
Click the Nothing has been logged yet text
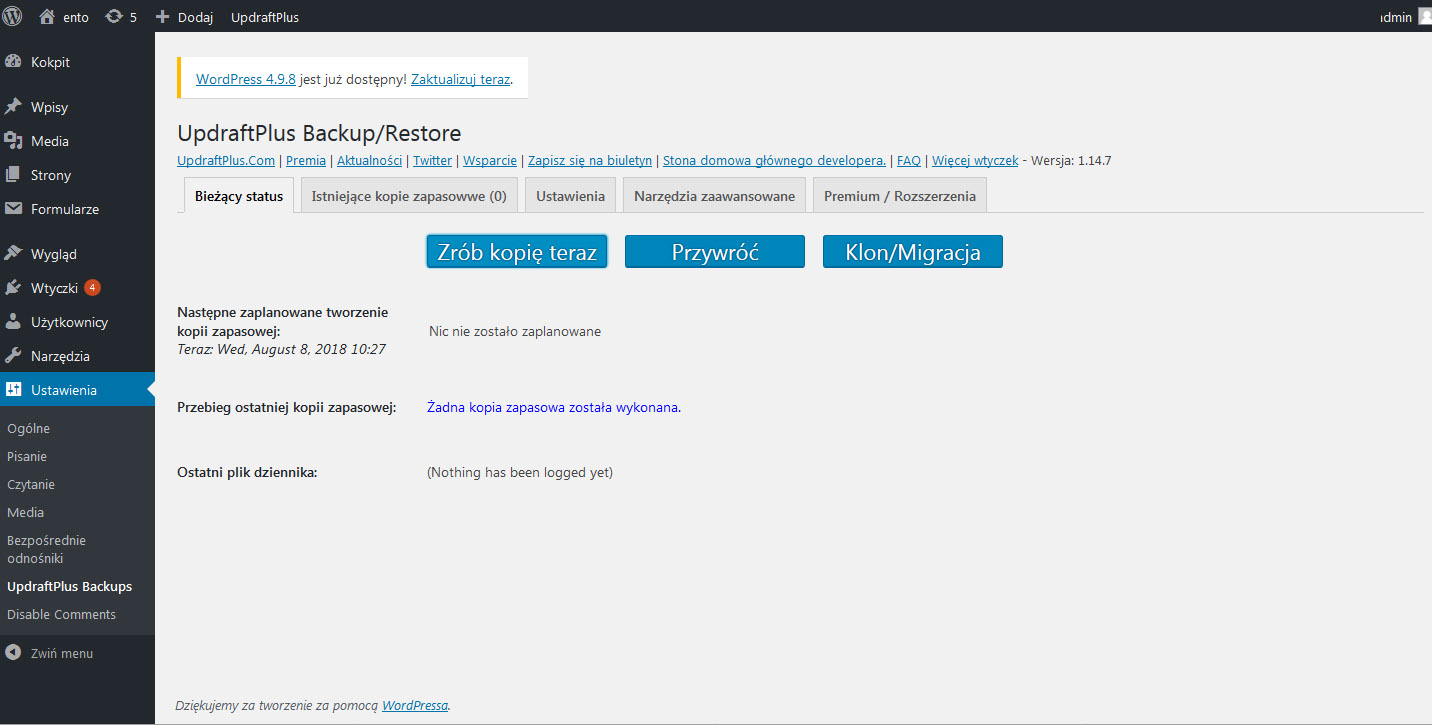pyautogui.click(x=520, y=472)
